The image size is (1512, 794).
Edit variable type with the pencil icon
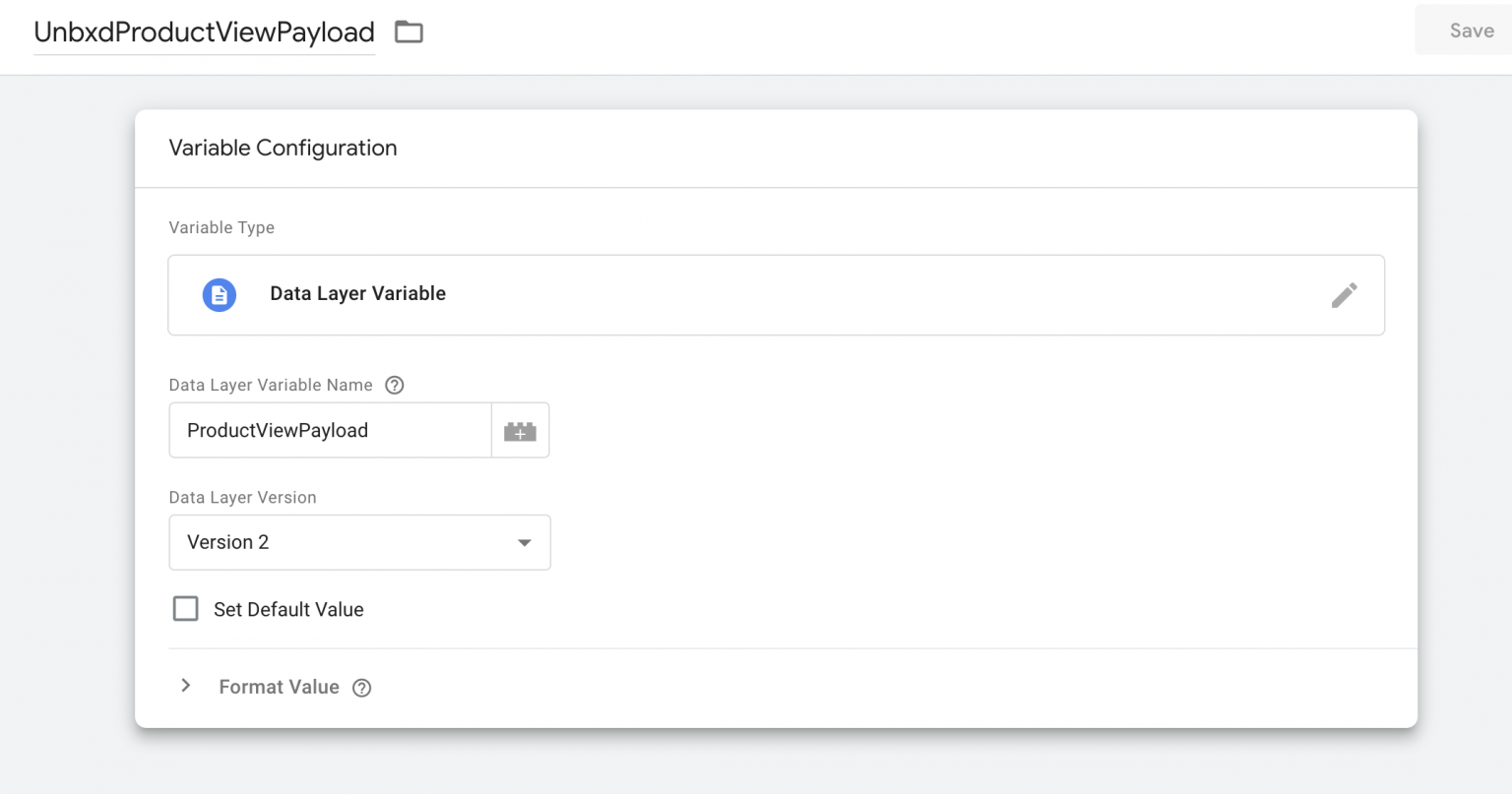click(1344, 295)
